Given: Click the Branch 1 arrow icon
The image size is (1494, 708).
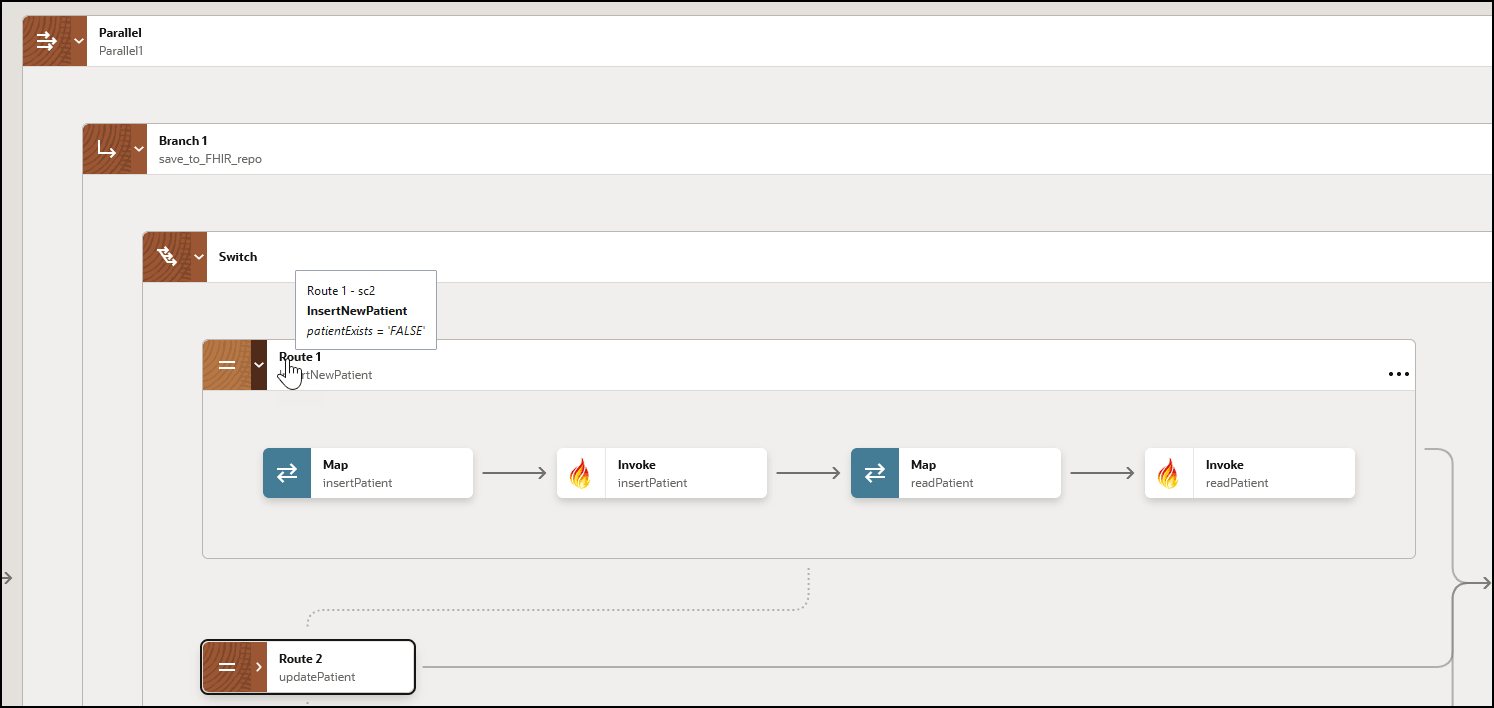Looking at the screenshot, I should click(107, 149).
